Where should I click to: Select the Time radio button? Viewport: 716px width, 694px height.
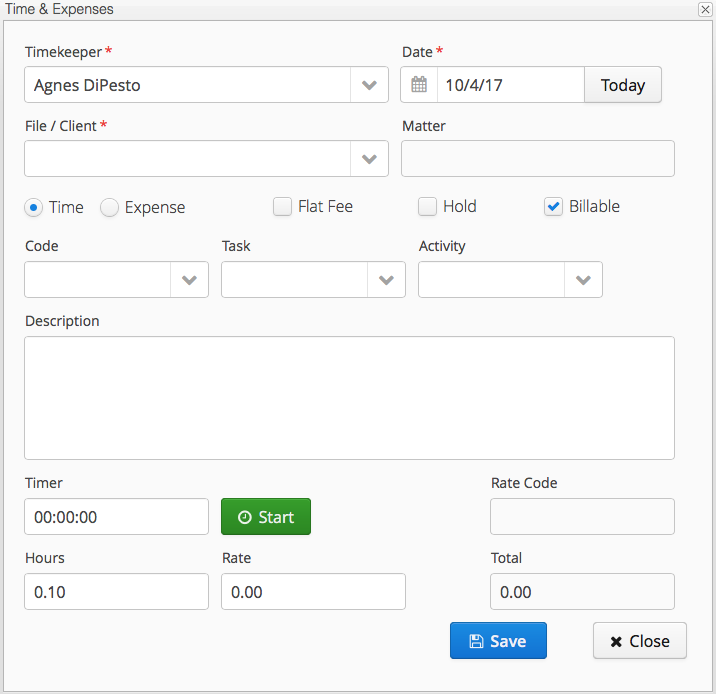coord(34,207)
